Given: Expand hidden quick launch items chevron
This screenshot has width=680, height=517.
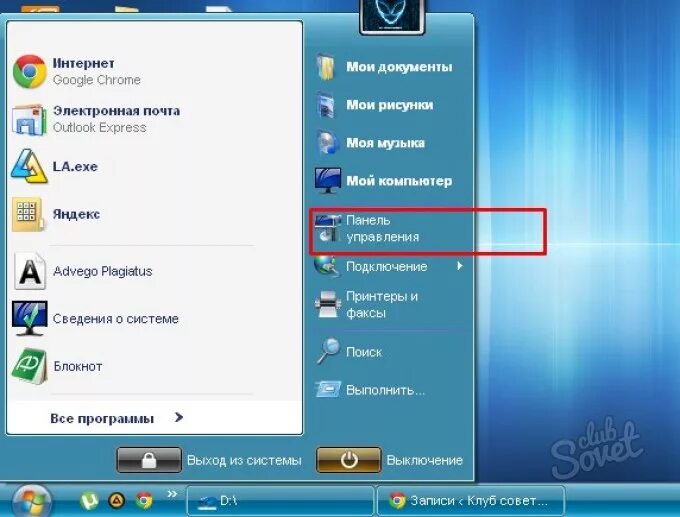Looking at the screenshot, I should tap(172, 494).
